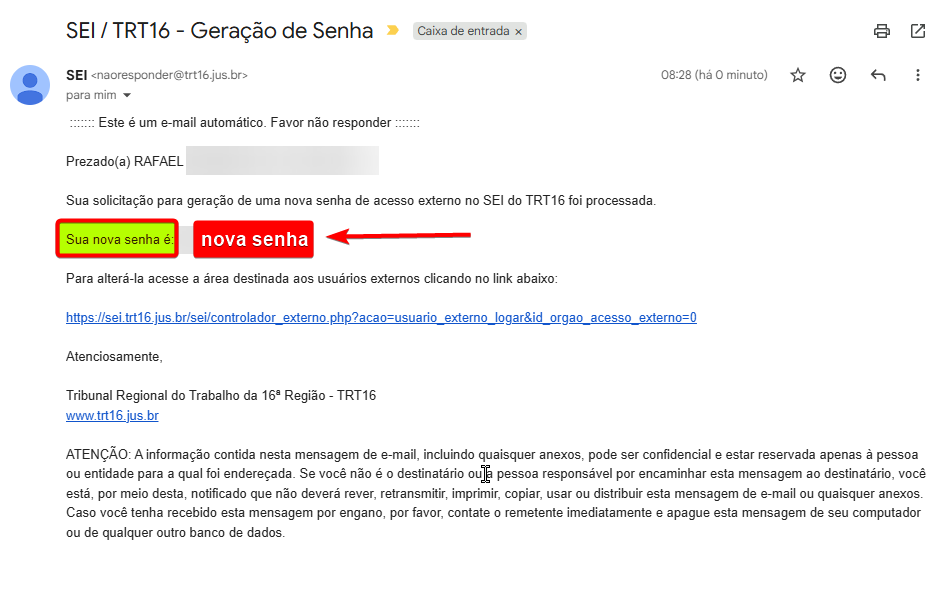Open the three-dot options dropdown

917,74
